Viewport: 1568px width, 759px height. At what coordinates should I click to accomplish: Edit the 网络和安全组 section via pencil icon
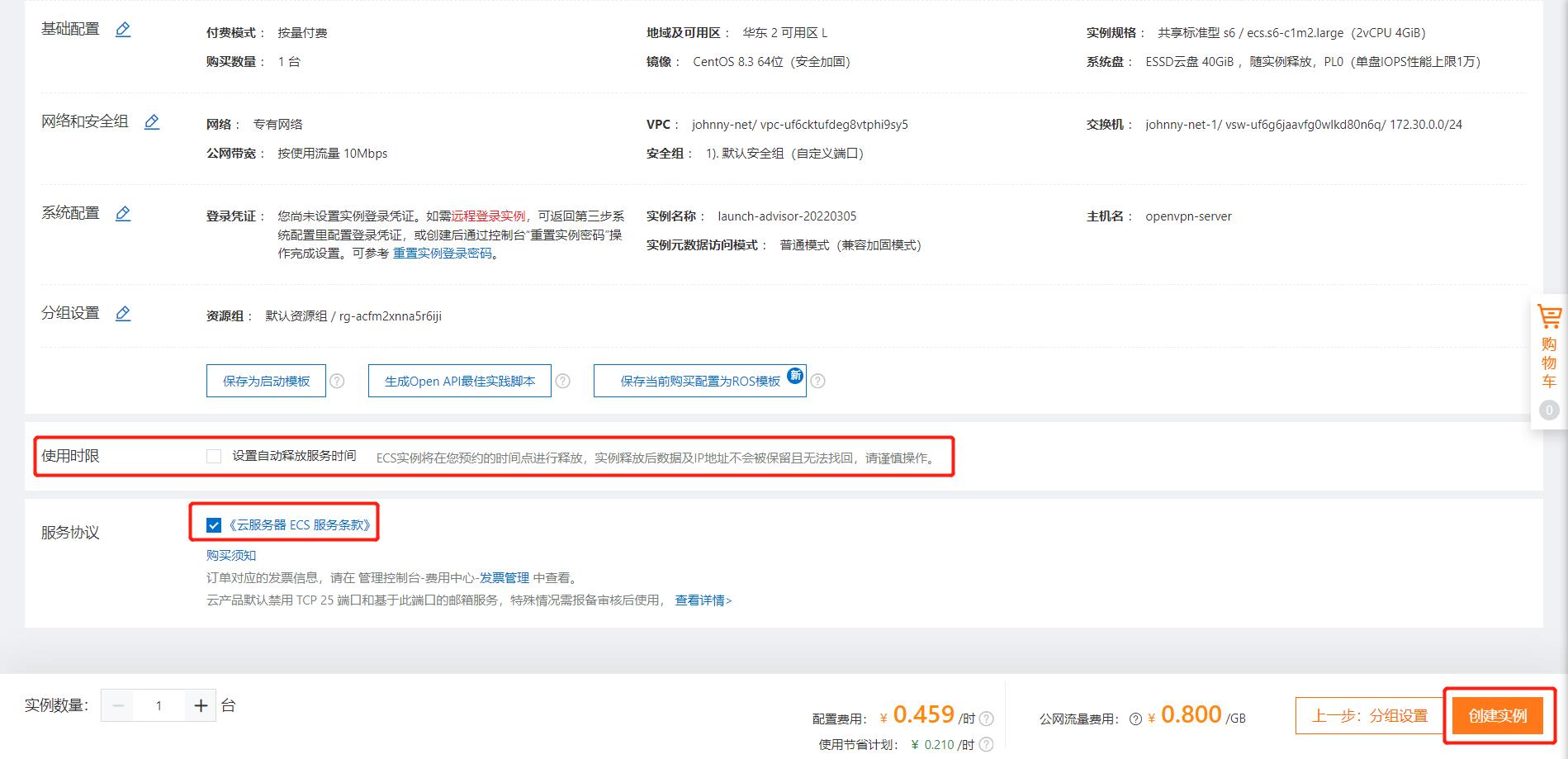(x=152, y=122)
